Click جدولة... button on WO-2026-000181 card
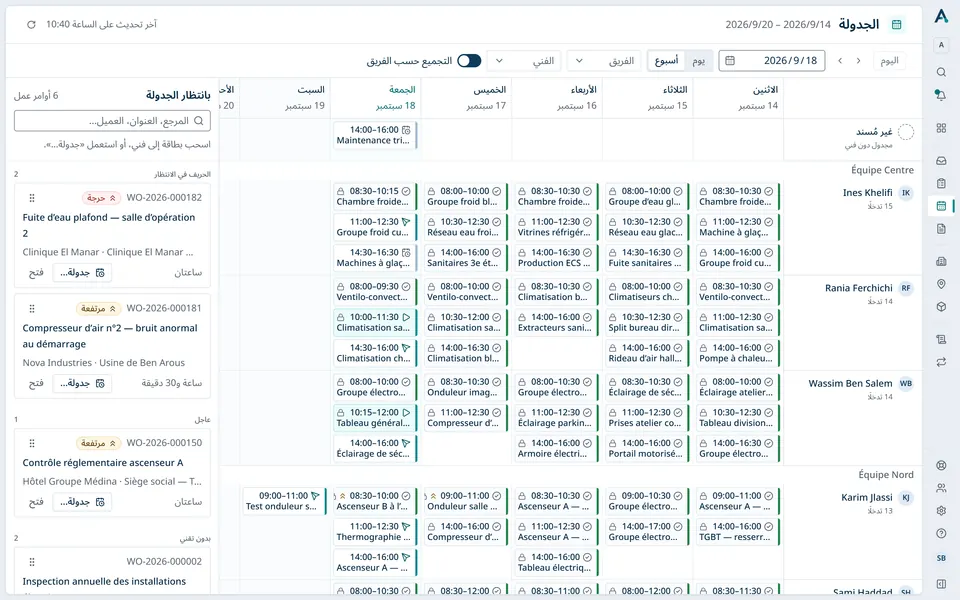Screen dimensions: 960x600 (x=82, y=383)
